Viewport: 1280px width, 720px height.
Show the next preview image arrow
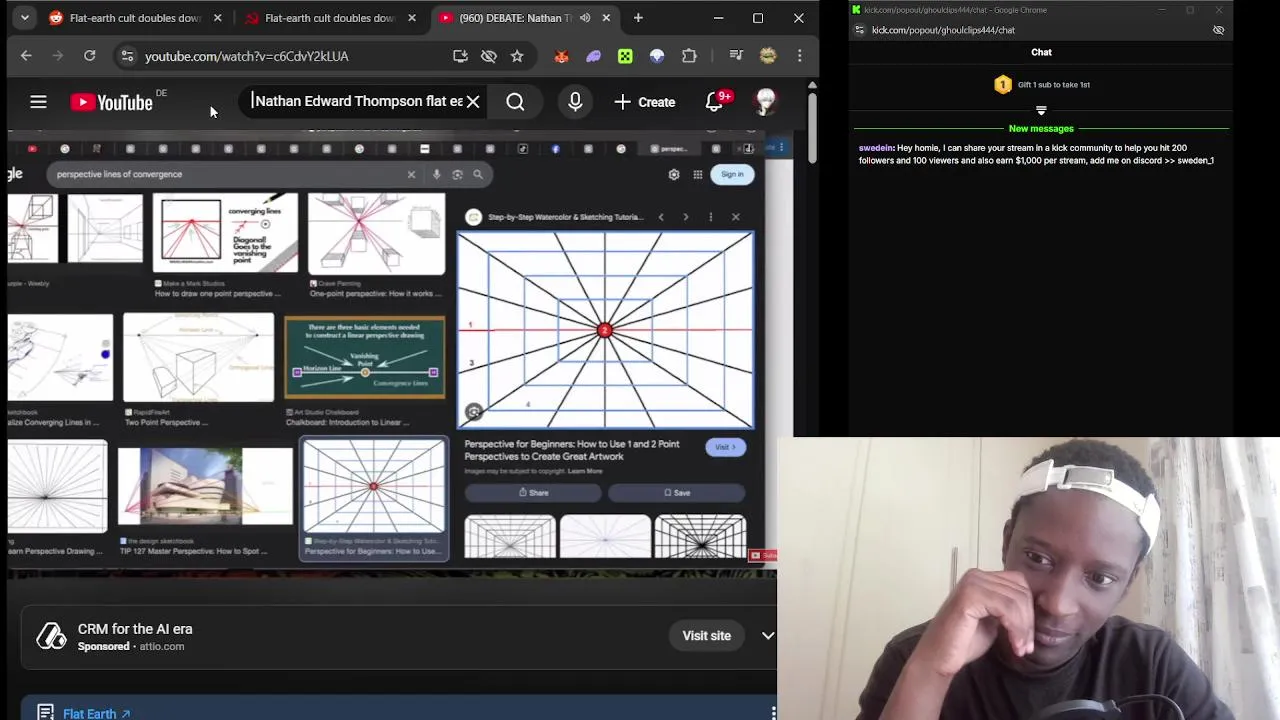click(x=685, y=217)
